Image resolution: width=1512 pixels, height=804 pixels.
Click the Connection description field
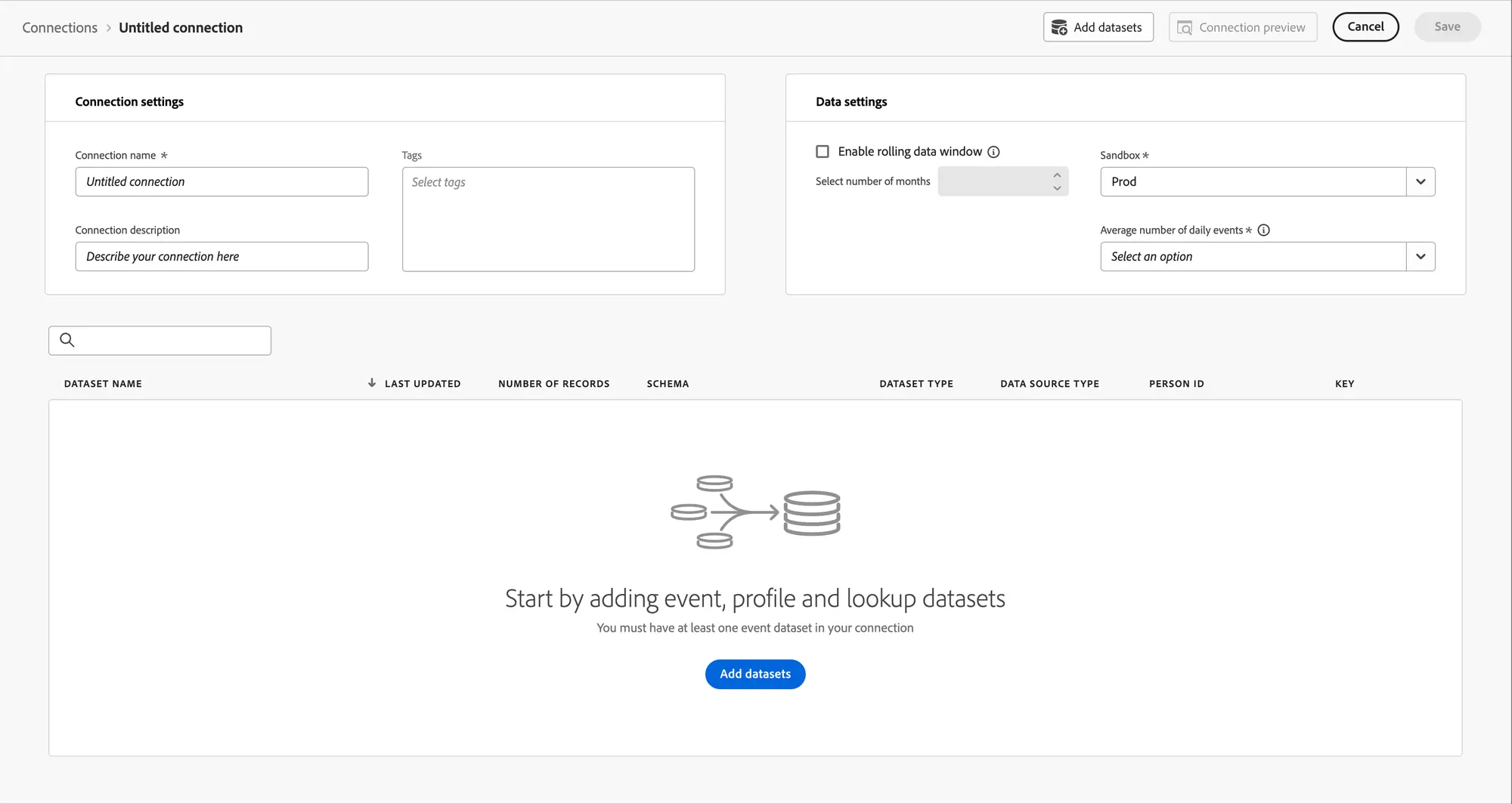point(222,256)
